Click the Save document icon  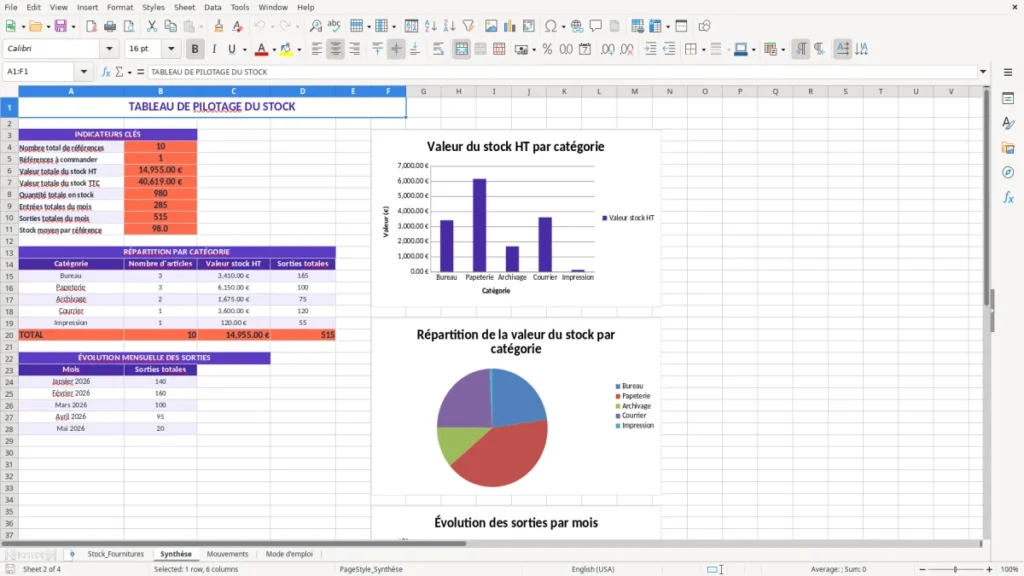tap(61, 26)
